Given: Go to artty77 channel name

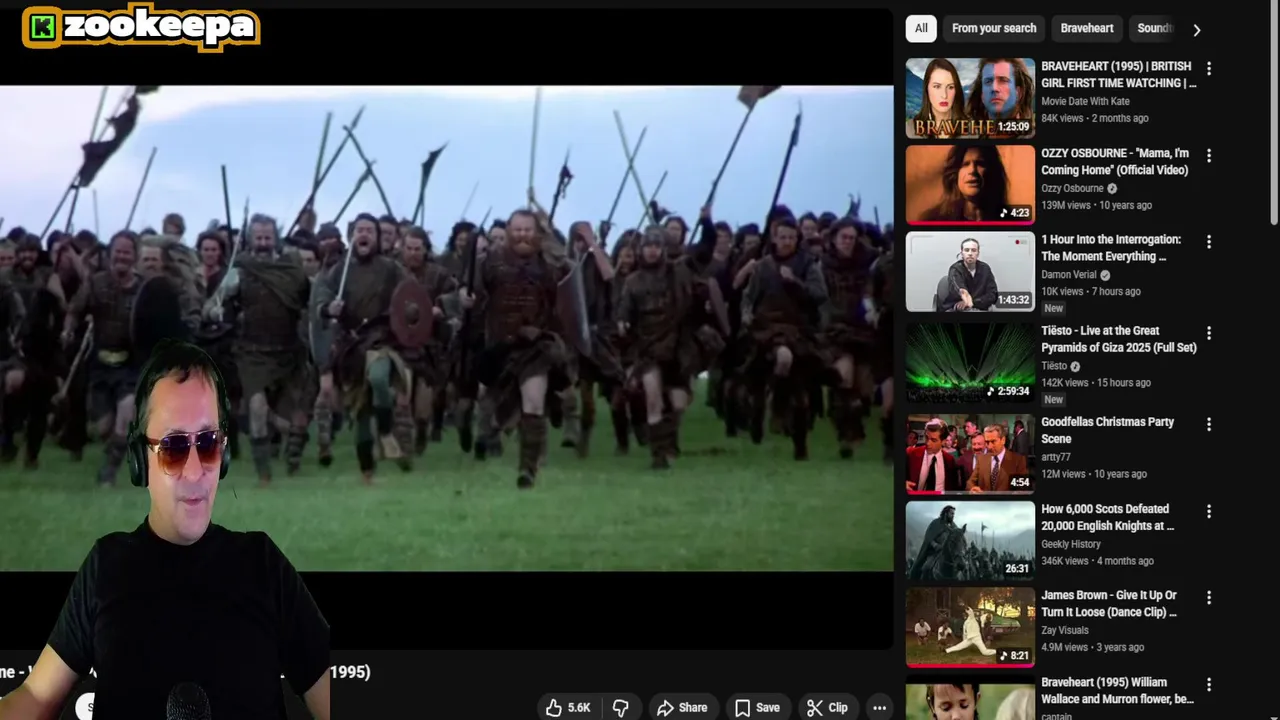Looking at the screenshot, I should (x=1055, y=457).
